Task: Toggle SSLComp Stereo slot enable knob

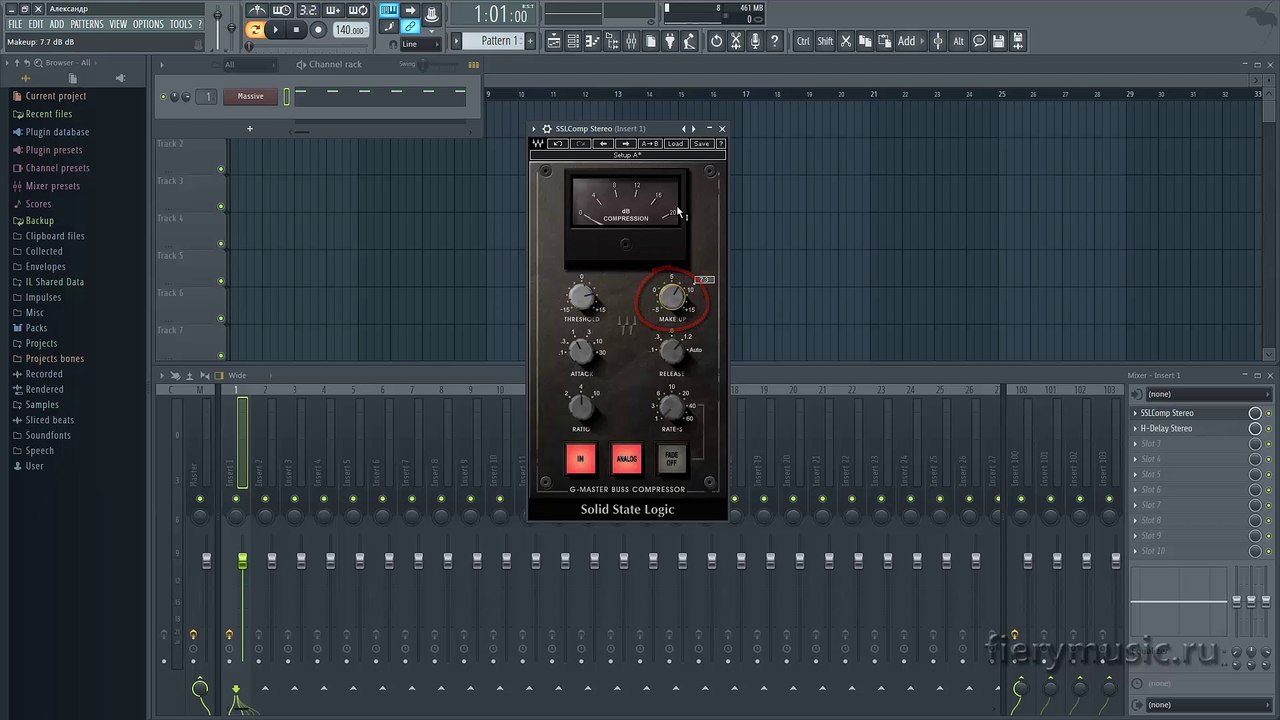Action: coord(1255,413)
